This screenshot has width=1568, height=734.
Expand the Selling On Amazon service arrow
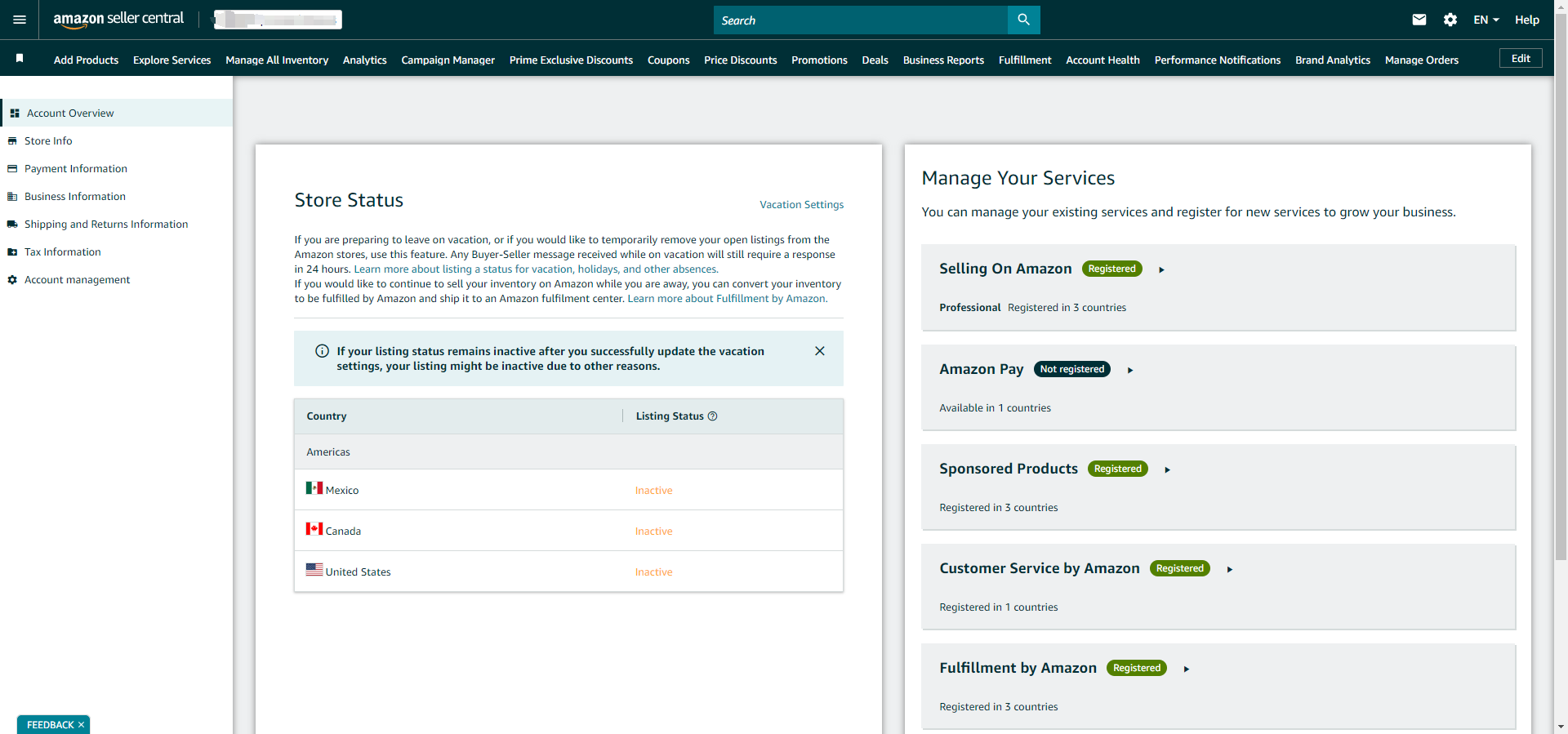[x=1161, y=269]
